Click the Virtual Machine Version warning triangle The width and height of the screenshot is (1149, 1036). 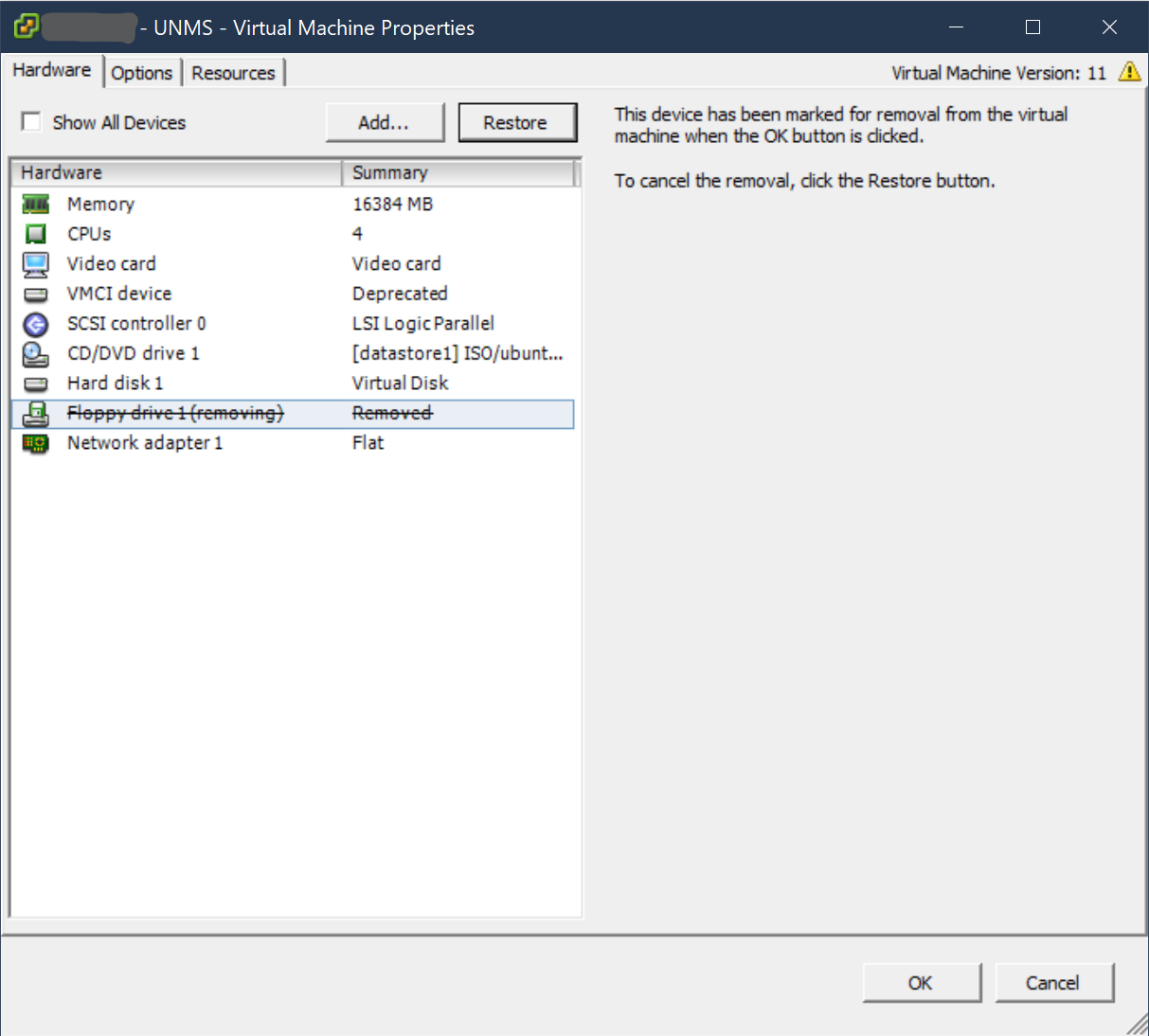point(1129,72)
